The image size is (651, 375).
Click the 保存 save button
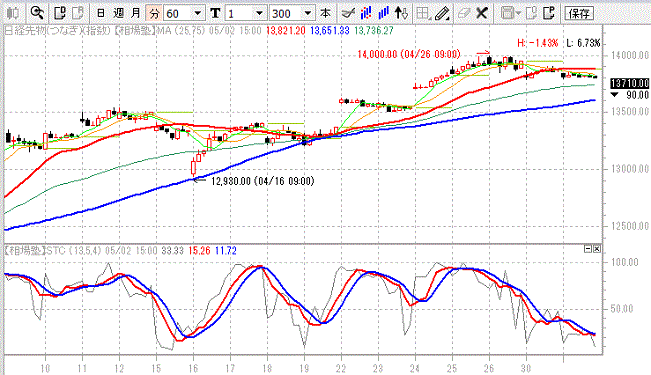coord(579,13)
